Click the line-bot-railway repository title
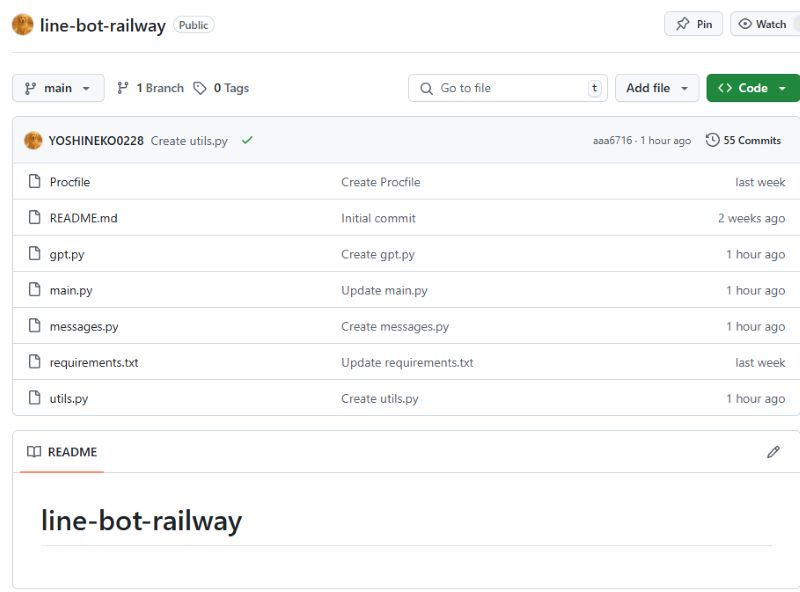 click(x=103, y=26)
